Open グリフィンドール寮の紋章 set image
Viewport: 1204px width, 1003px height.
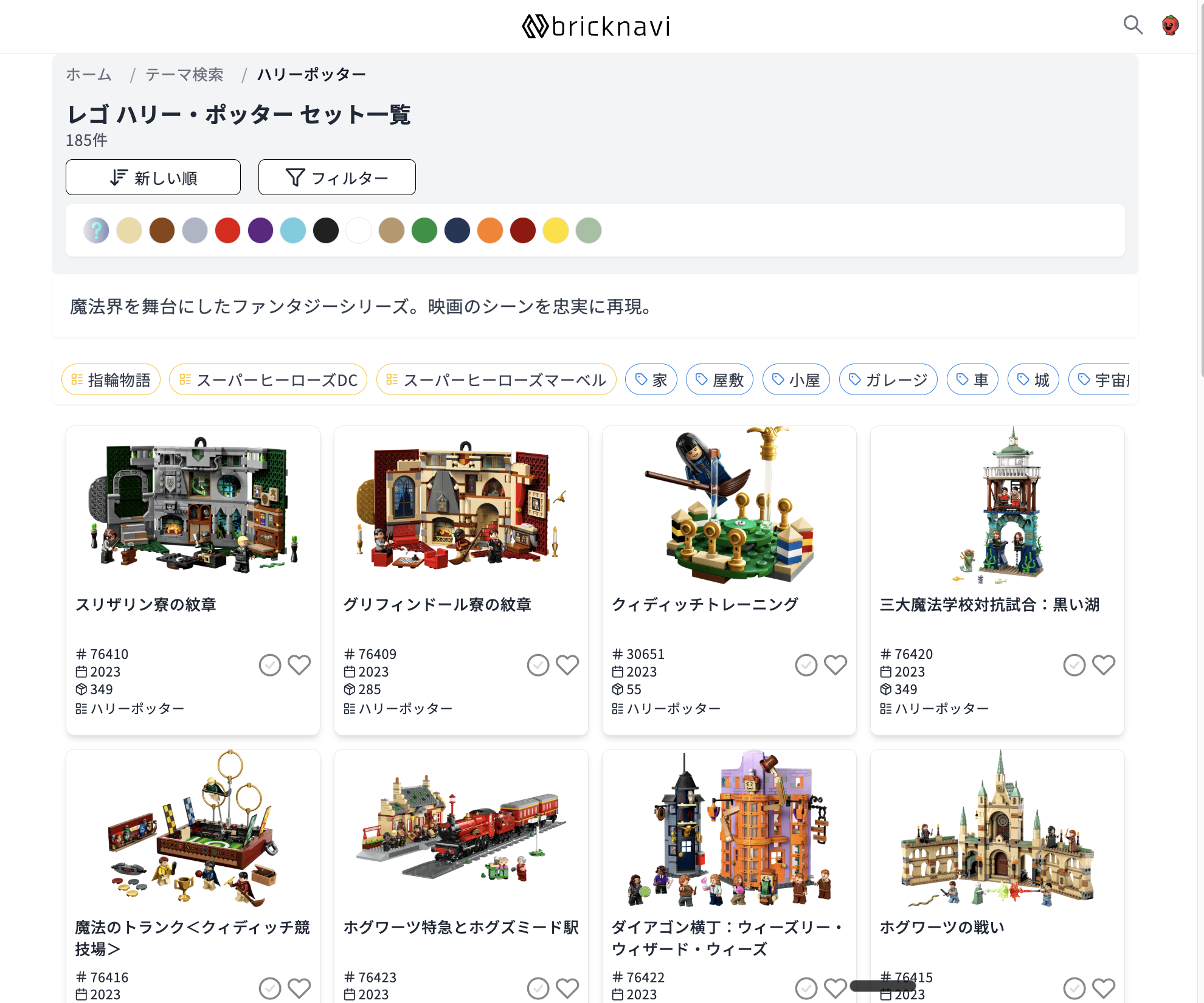[x=461, y=505]
